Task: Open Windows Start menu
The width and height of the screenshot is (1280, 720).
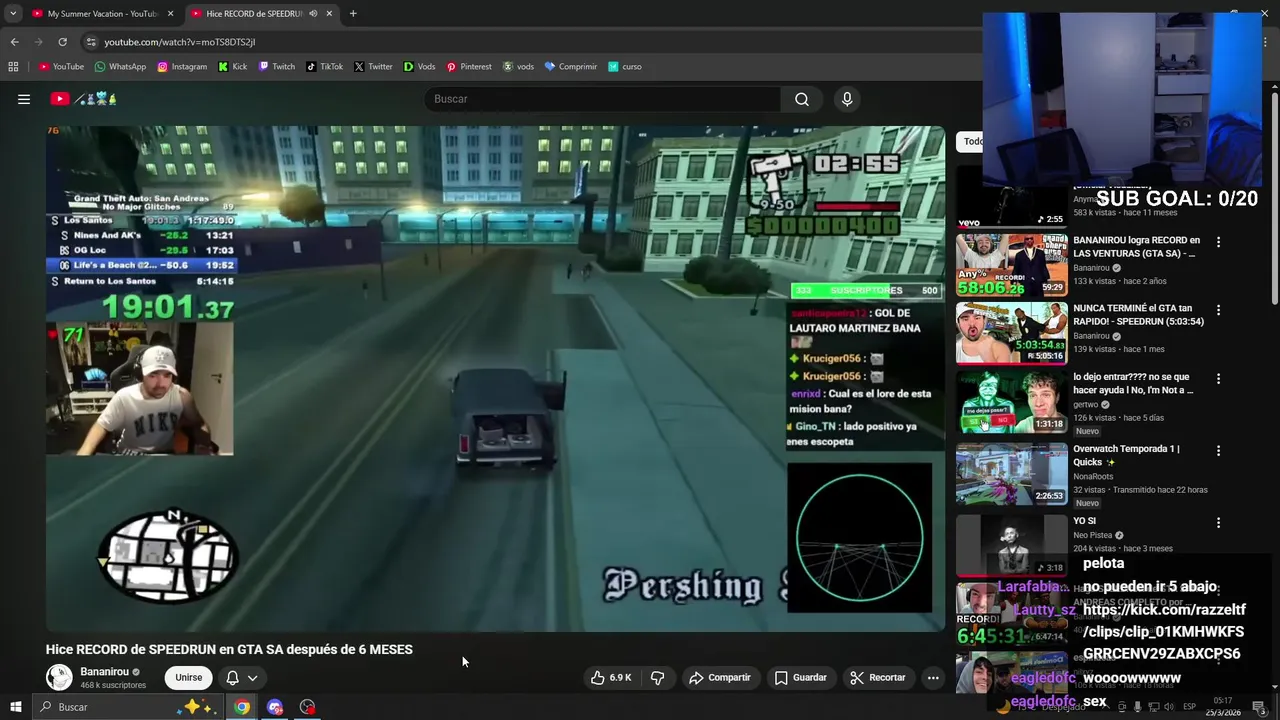Action: (x=16, y=707)
